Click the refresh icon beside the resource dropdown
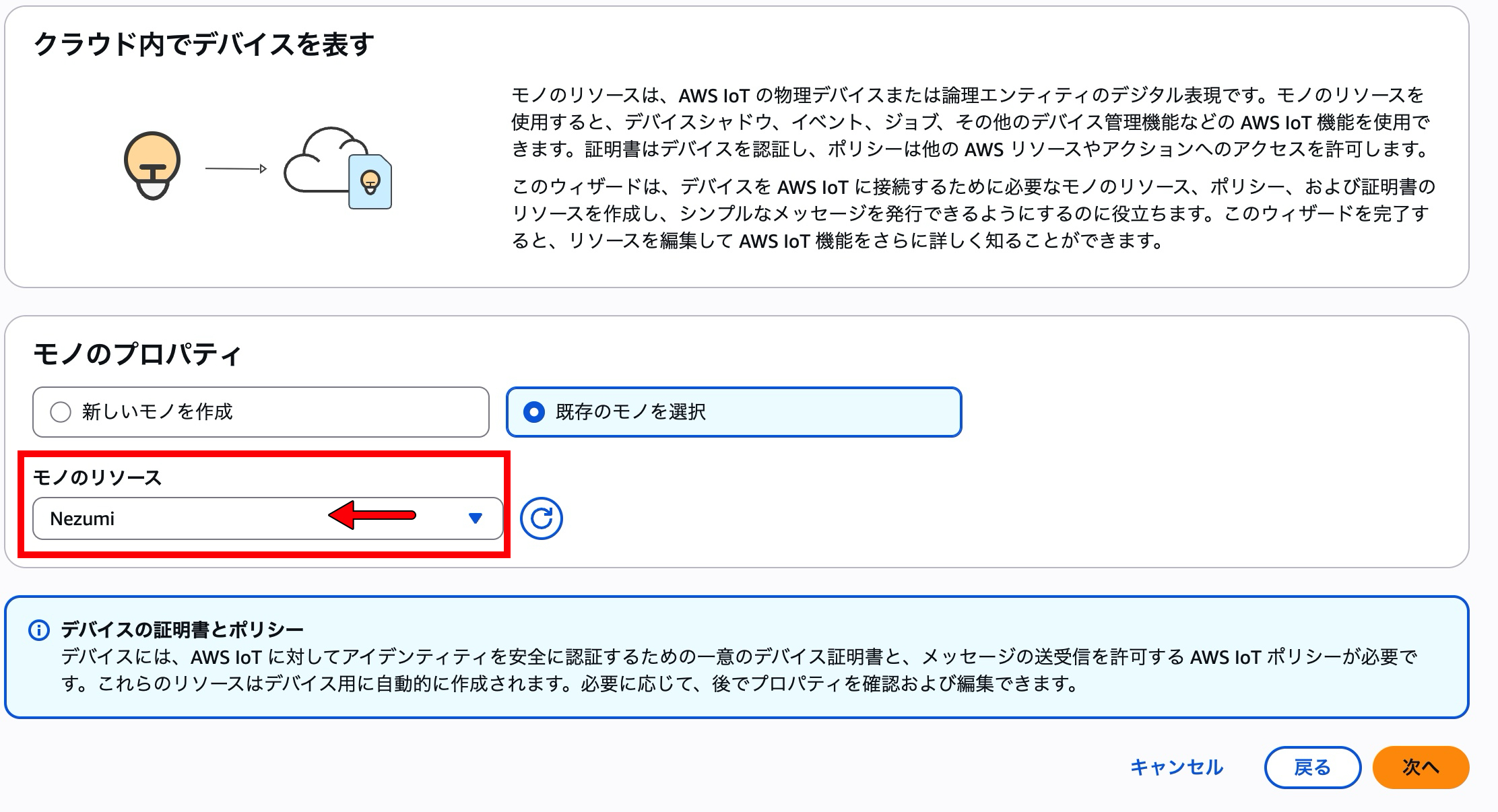The width and height of the screenshot is (1498, 812). tap(541, 518)
